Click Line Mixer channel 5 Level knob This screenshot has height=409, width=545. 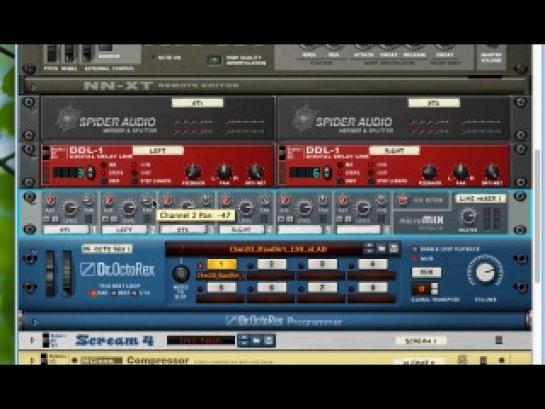[x=304, y=209]
